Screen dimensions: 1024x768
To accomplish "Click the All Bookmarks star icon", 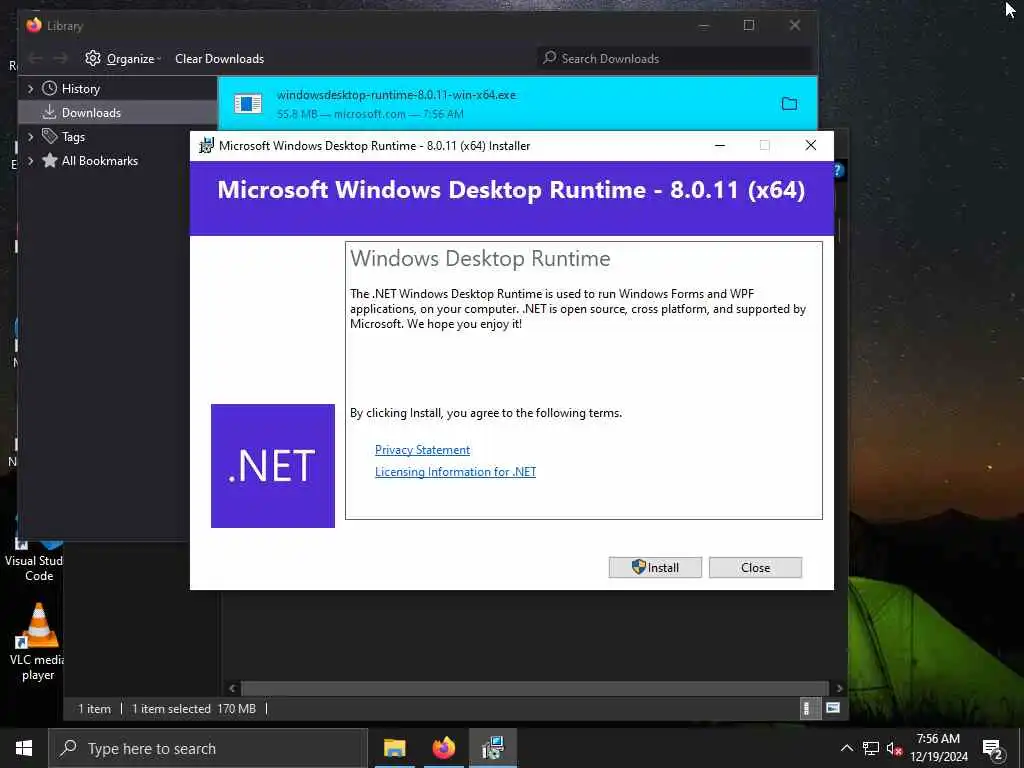I will click(49, 160).
